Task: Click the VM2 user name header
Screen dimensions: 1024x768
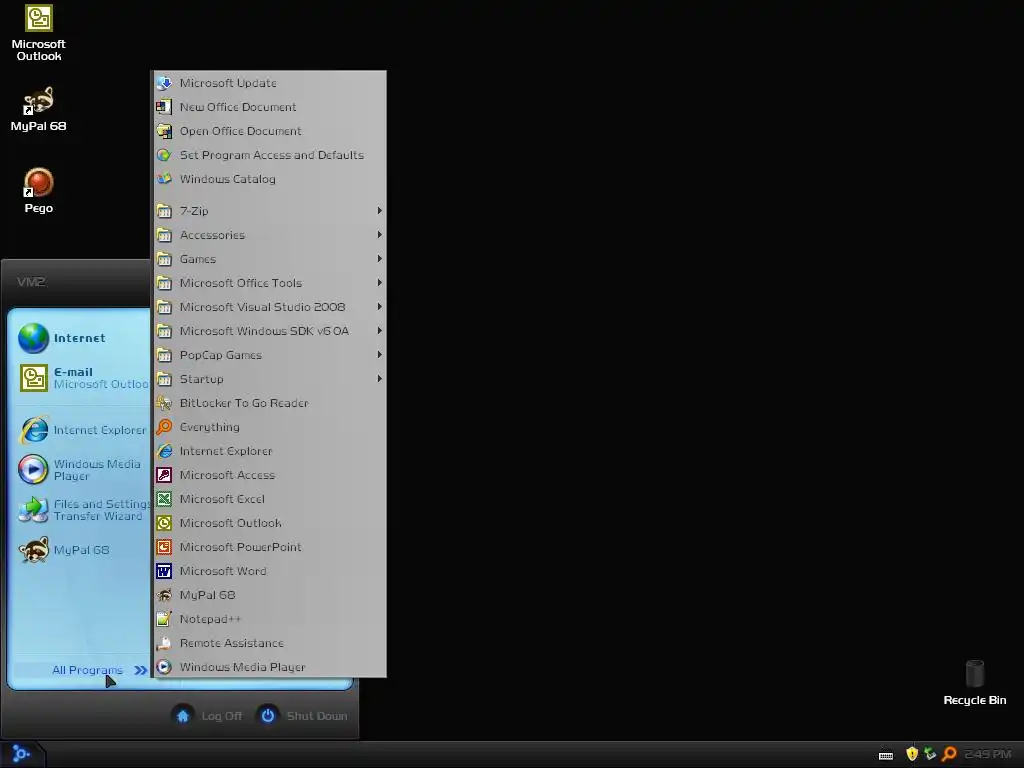Action: tap(31, 282)
